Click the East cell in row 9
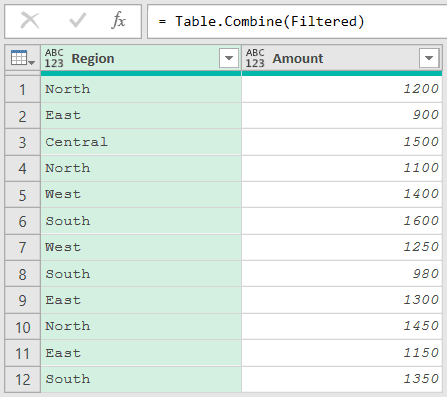This screenshot has height=397, width=447. tap(141, 300)
